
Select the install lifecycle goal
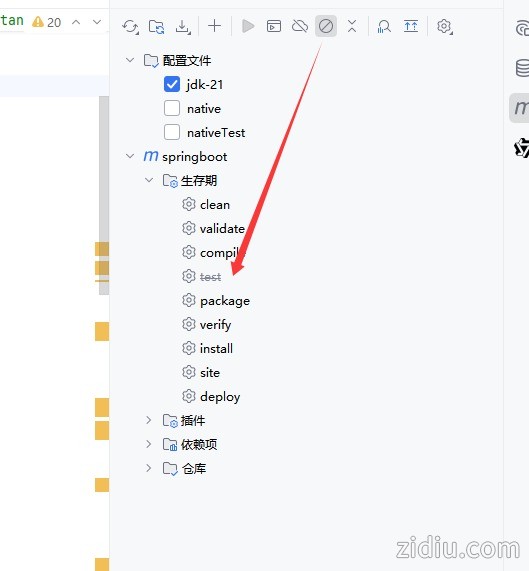click(216, 348)
